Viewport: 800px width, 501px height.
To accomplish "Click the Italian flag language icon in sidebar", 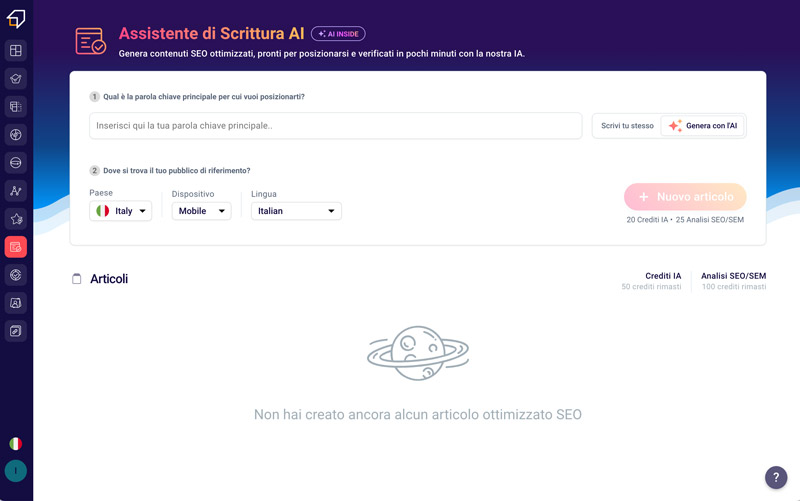I will [x=16, y=444].
